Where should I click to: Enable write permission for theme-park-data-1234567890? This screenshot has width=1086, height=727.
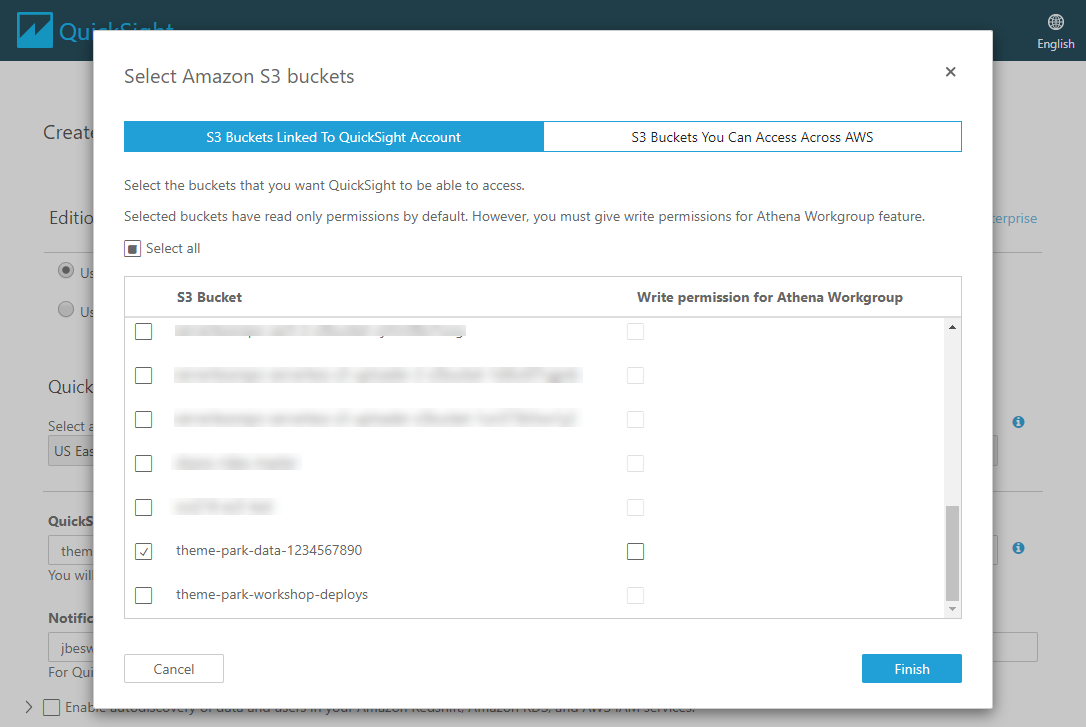coord(635,551)
